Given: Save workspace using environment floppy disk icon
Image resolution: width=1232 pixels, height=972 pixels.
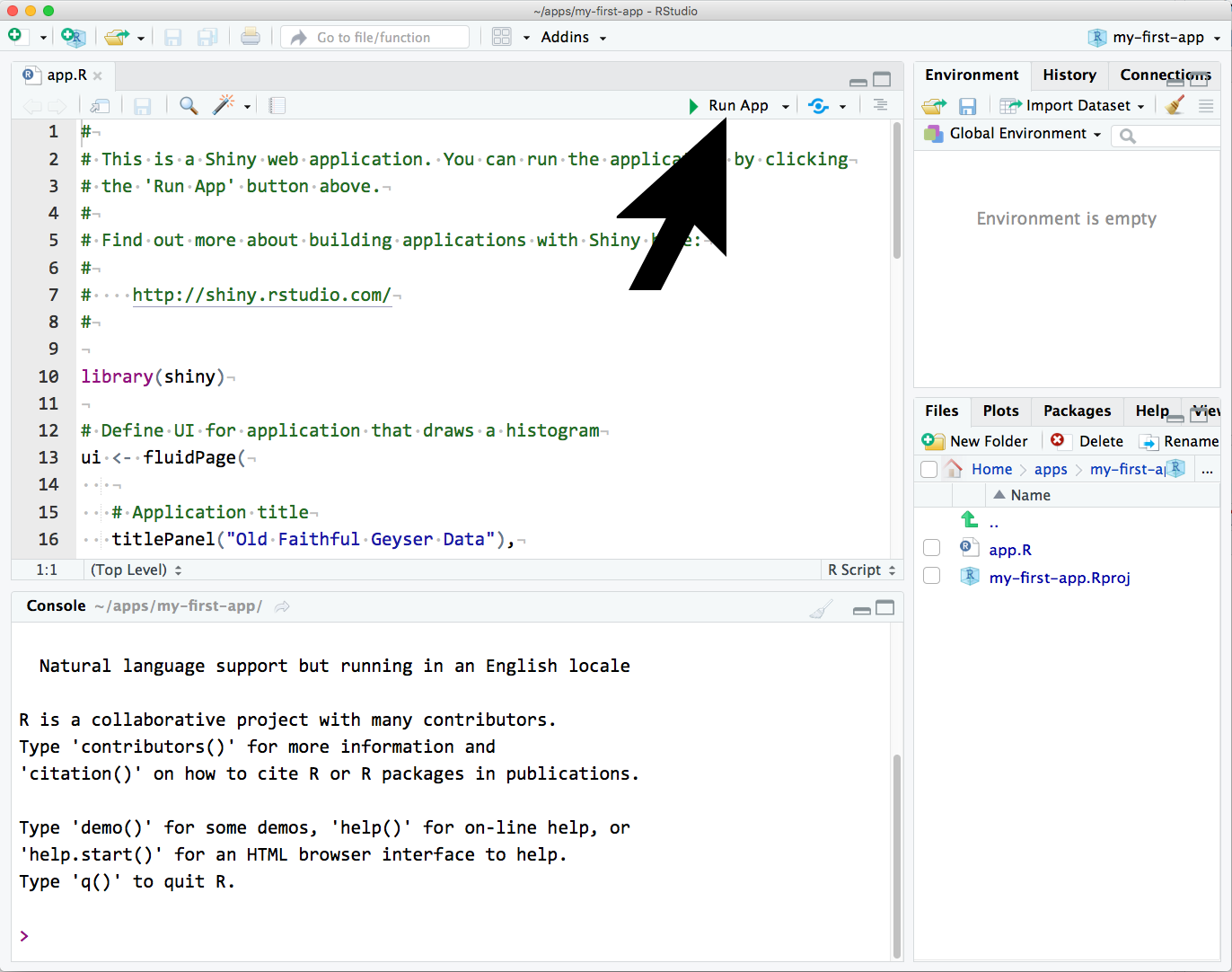Looking at the screenshot, I should pyautogui.click(x=967, y=106).
